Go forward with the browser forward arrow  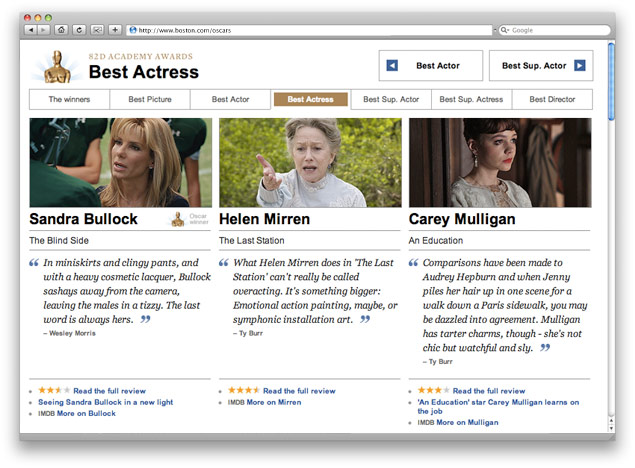pos(43,30)
